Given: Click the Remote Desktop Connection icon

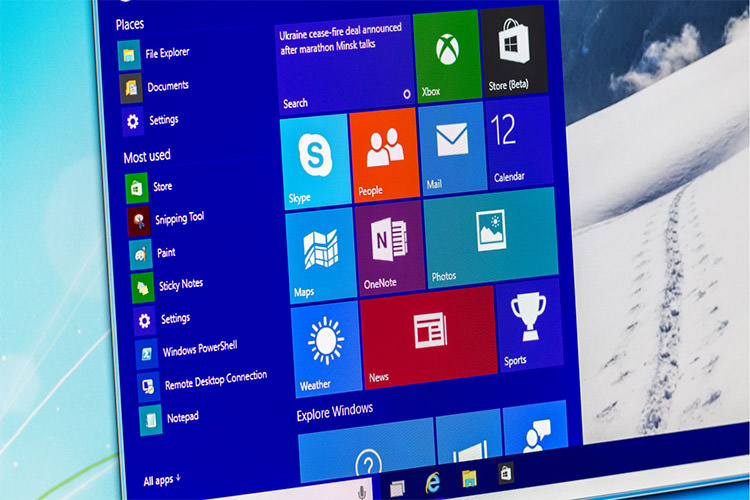Looking at the screenshot, I should [x=149, y=387].
